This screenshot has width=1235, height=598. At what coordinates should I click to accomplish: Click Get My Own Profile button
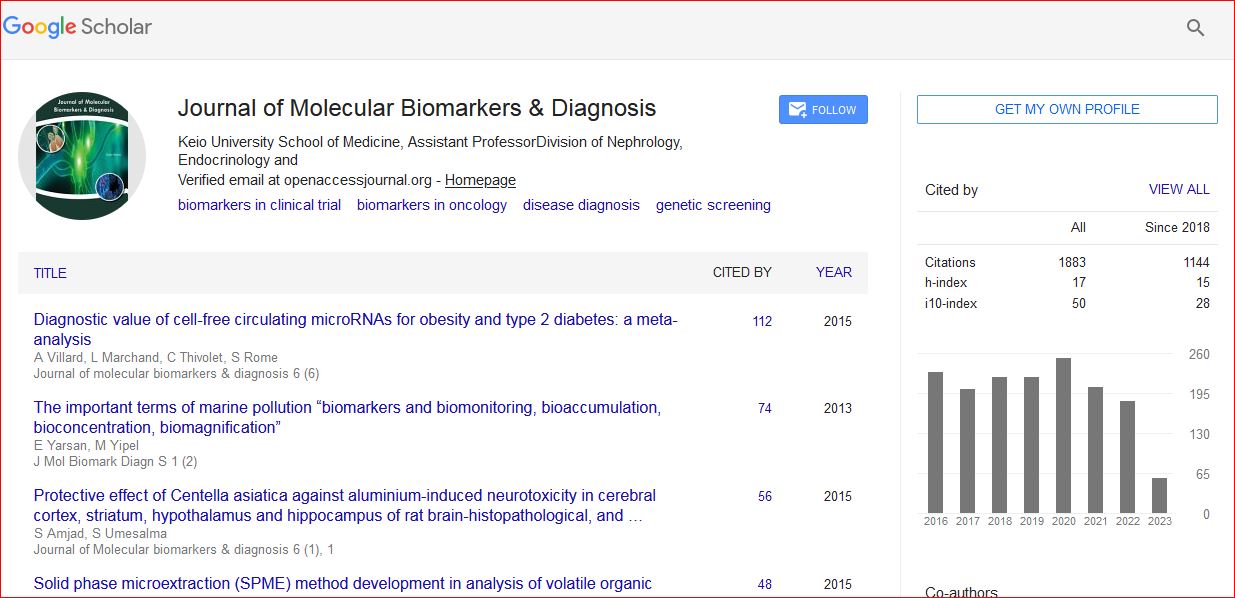[1066, 109]
